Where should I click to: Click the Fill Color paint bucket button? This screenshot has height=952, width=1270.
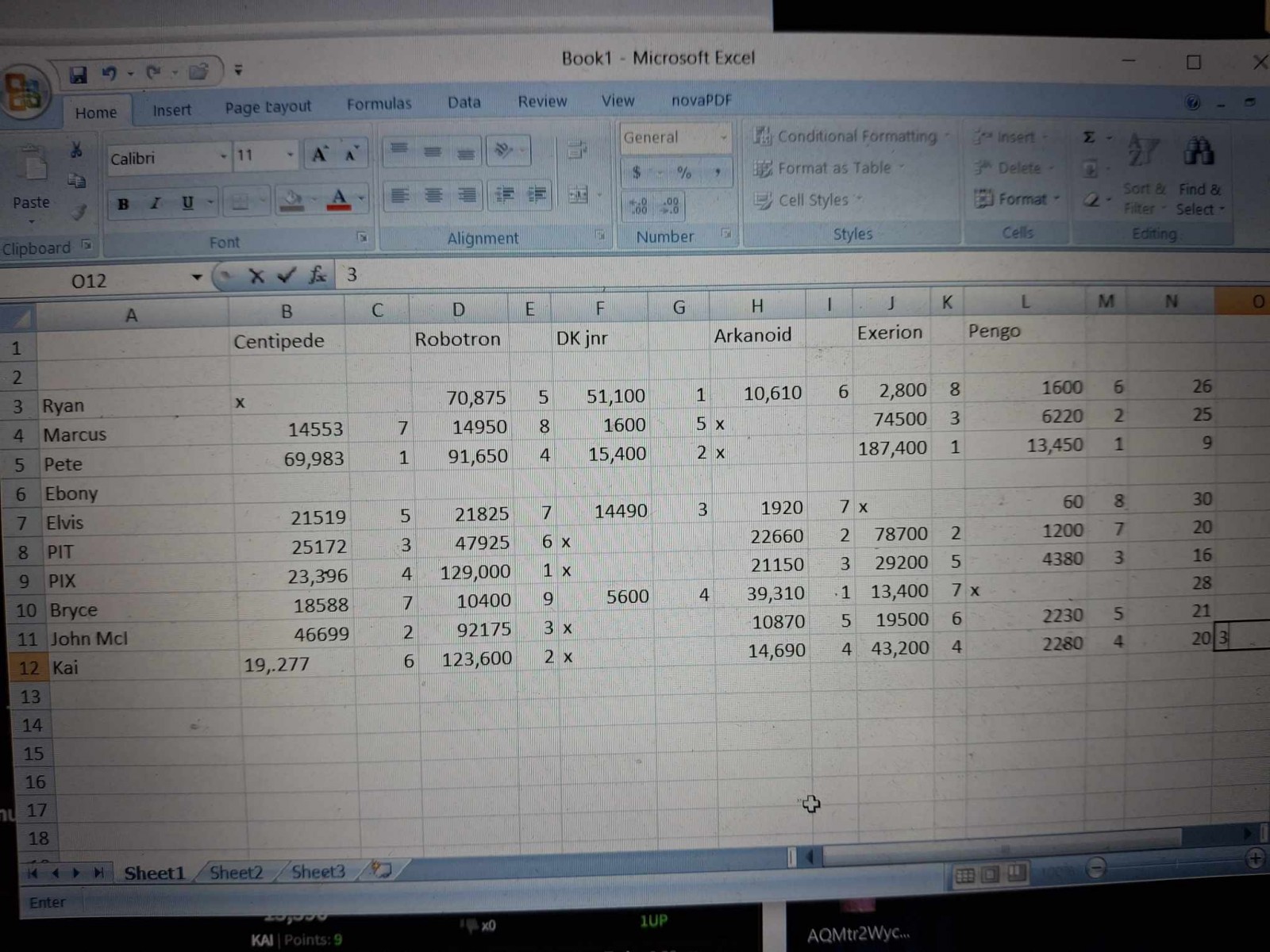coord(293,201)
